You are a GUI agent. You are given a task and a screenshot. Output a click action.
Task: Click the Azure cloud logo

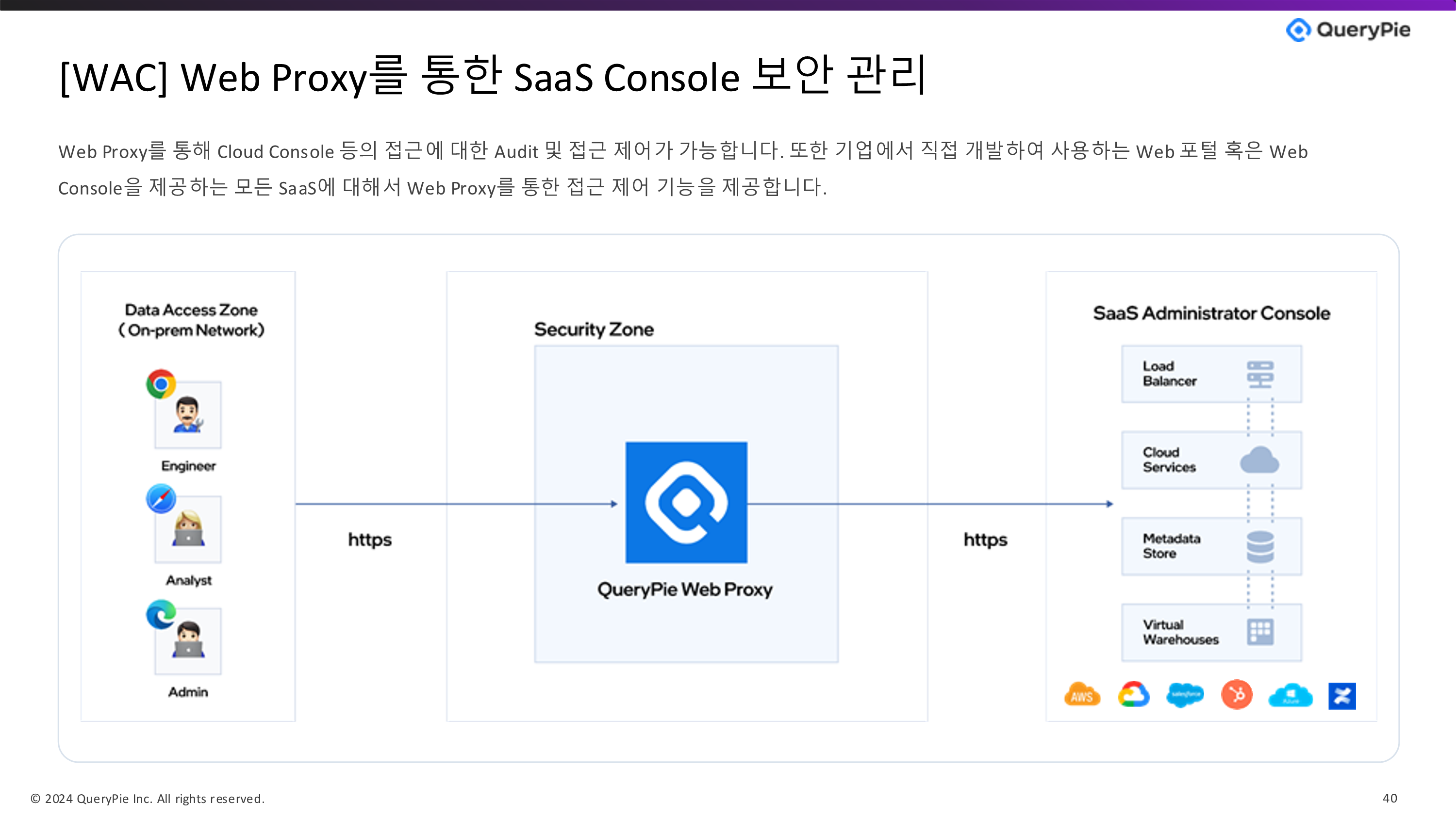point(1291,695)
